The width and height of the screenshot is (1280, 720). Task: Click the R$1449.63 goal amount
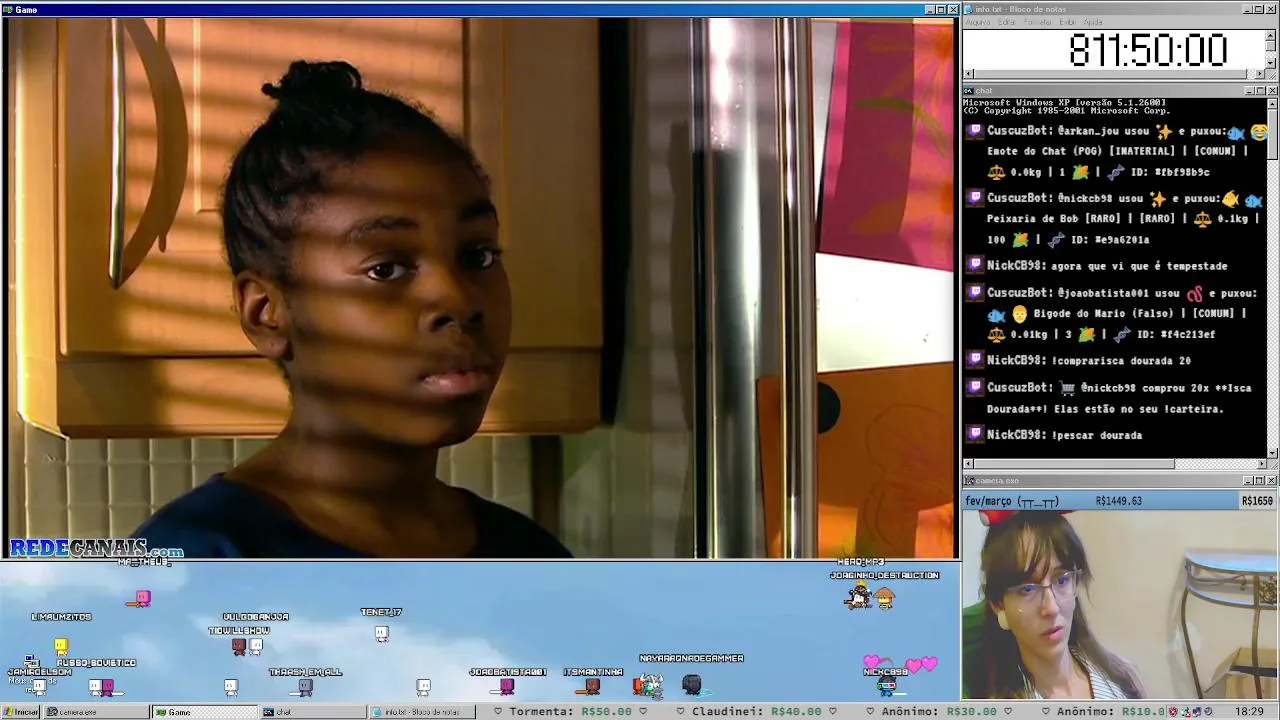point(1118,501)
